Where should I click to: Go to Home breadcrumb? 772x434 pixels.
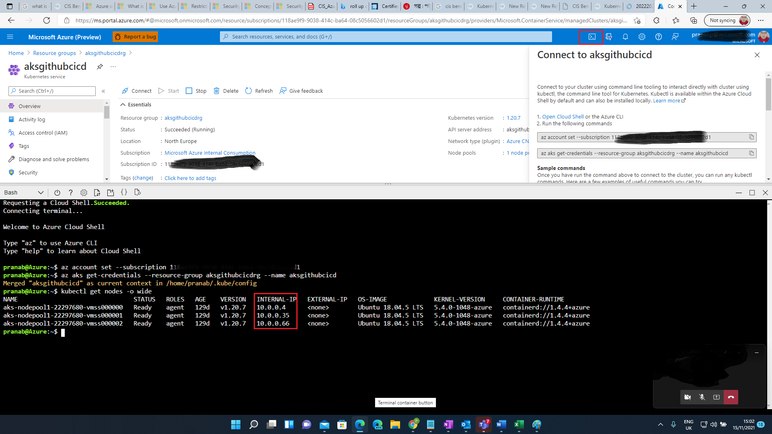coord(16,53)
